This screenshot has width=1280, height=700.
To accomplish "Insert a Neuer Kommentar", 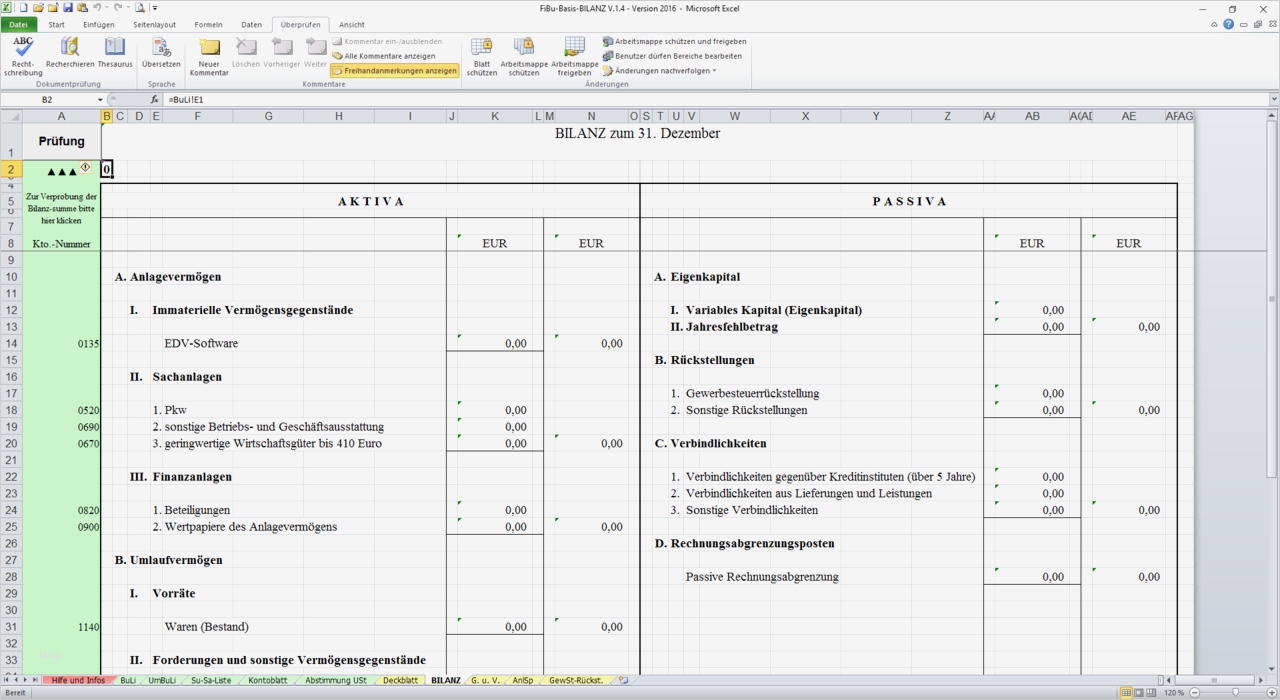I will [209, 56].
